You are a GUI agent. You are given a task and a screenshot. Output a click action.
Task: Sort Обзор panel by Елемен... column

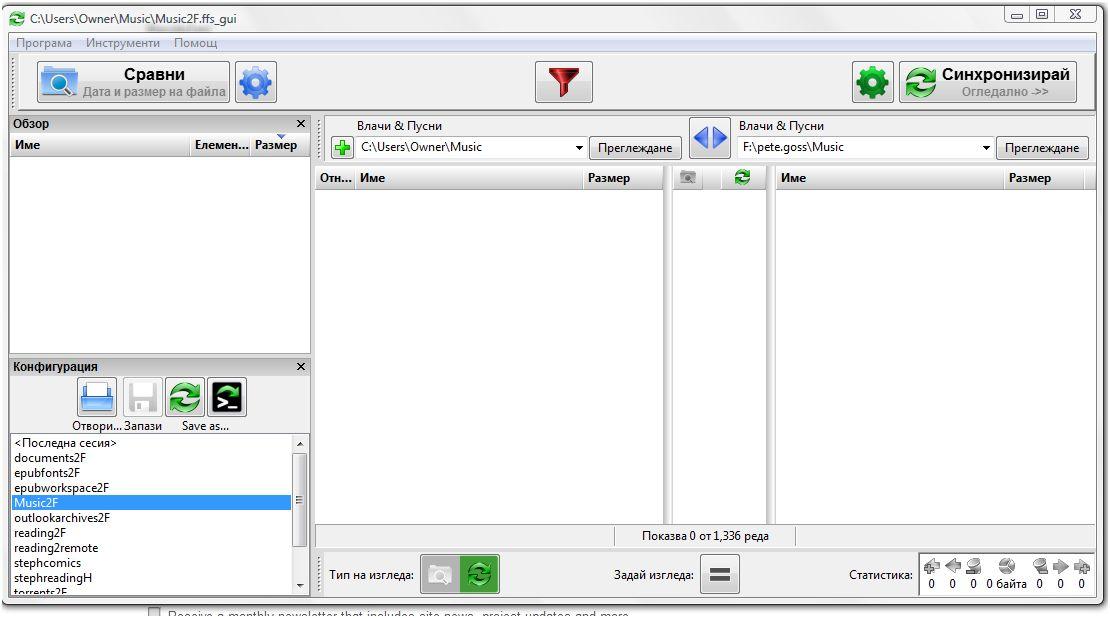click(222, 145)
